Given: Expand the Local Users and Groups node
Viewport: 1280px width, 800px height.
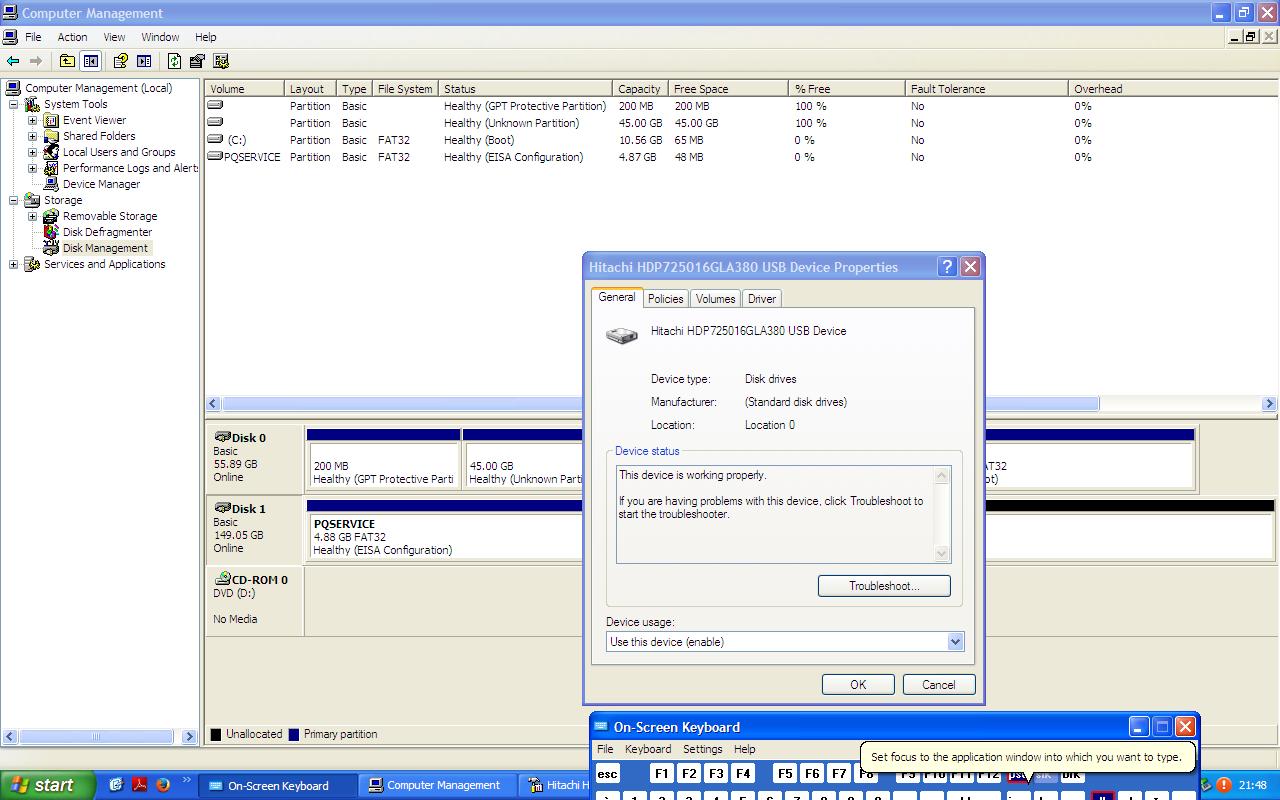Looking at the screenshot, I should pyautogui.click(x=32, y=152).
